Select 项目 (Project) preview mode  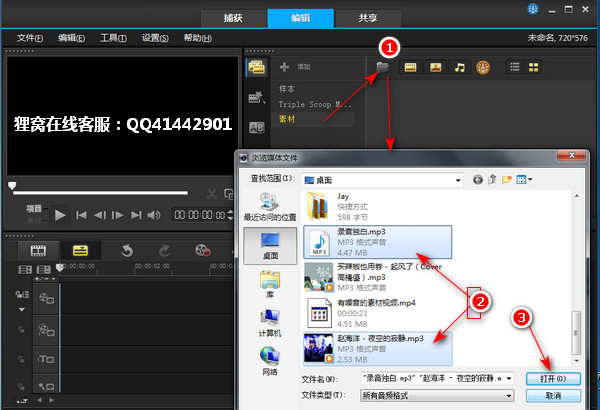[x=34, y=209]
